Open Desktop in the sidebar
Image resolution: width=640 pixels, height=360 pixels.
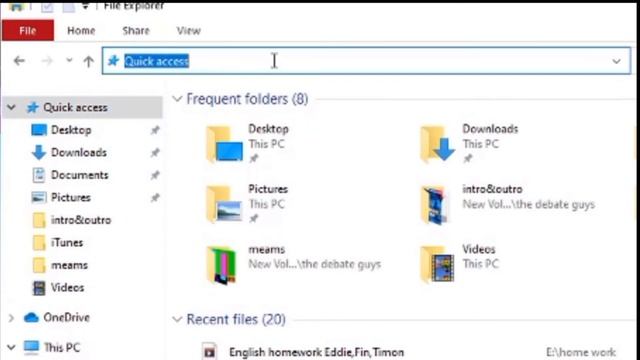[x=71, y=130]
